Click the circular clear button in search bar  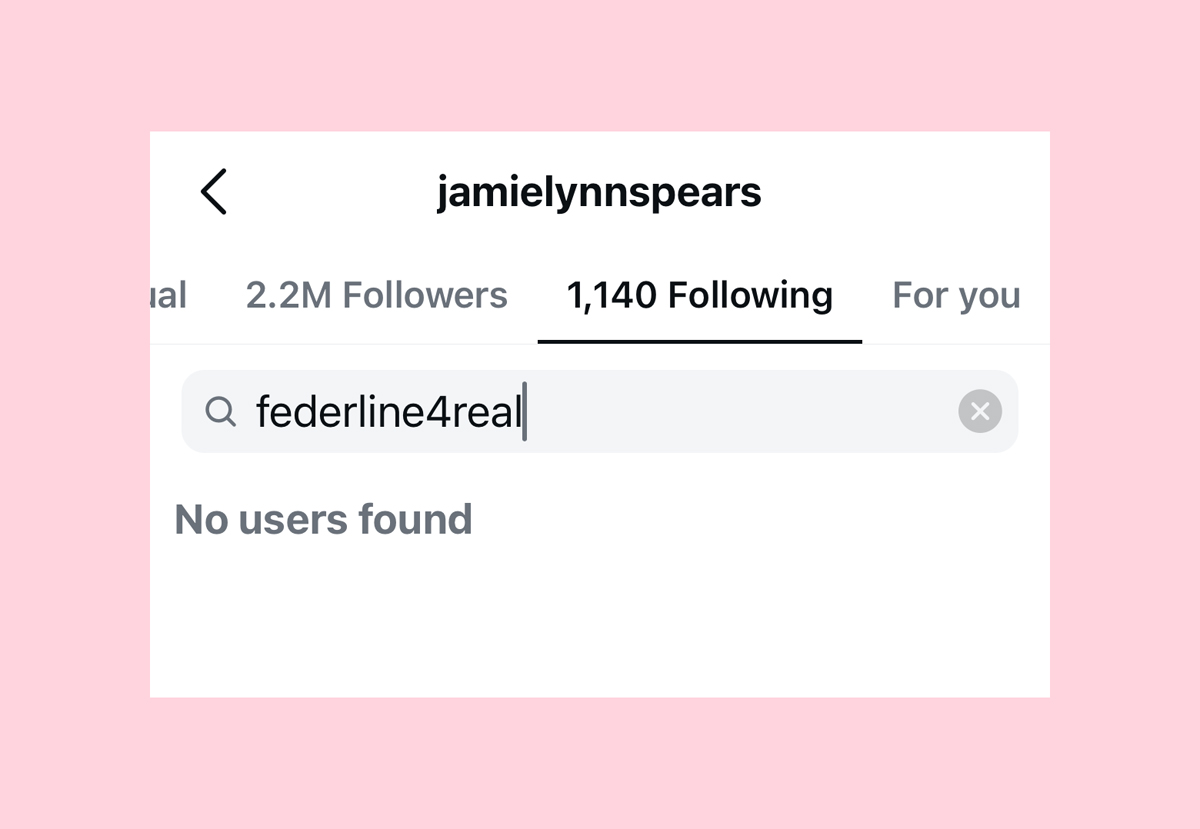(x=979, y=411)
